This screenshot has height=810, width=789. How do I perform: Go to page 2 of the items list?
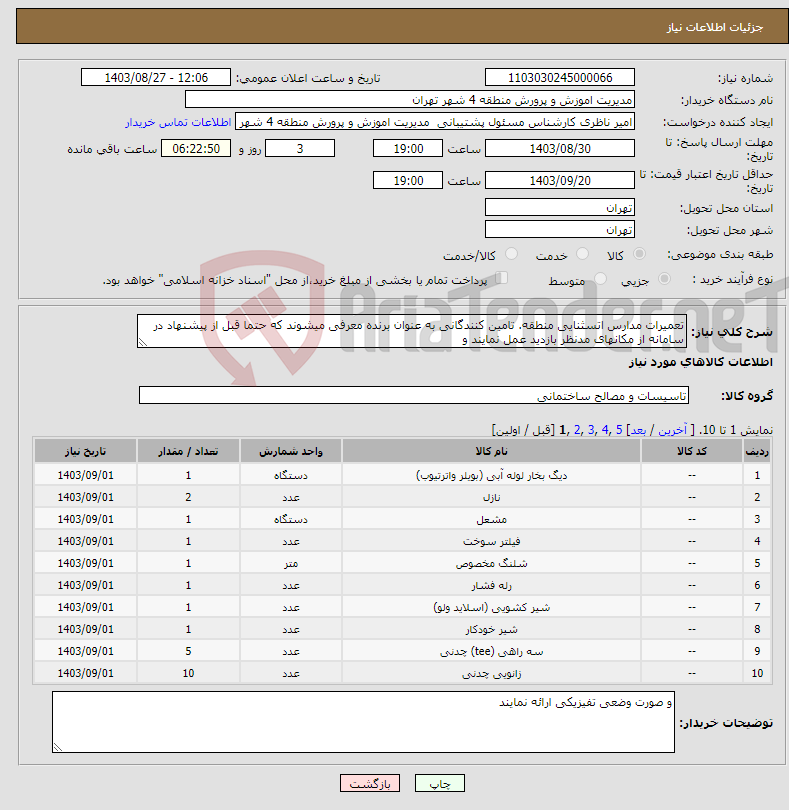coord(577,430)
